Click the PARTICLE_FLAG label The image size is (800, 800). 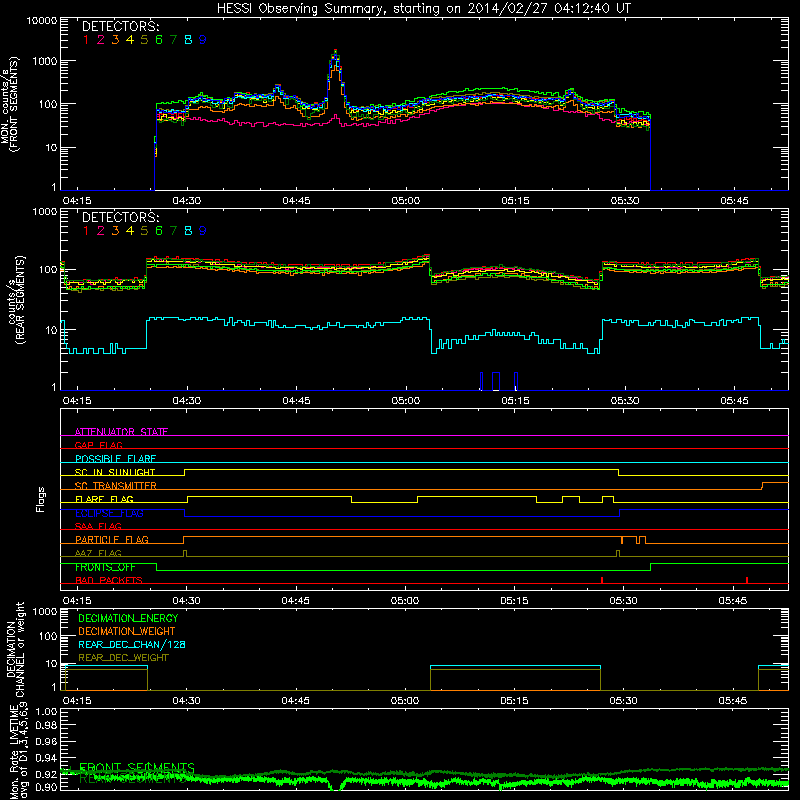(x=112, y=540)
